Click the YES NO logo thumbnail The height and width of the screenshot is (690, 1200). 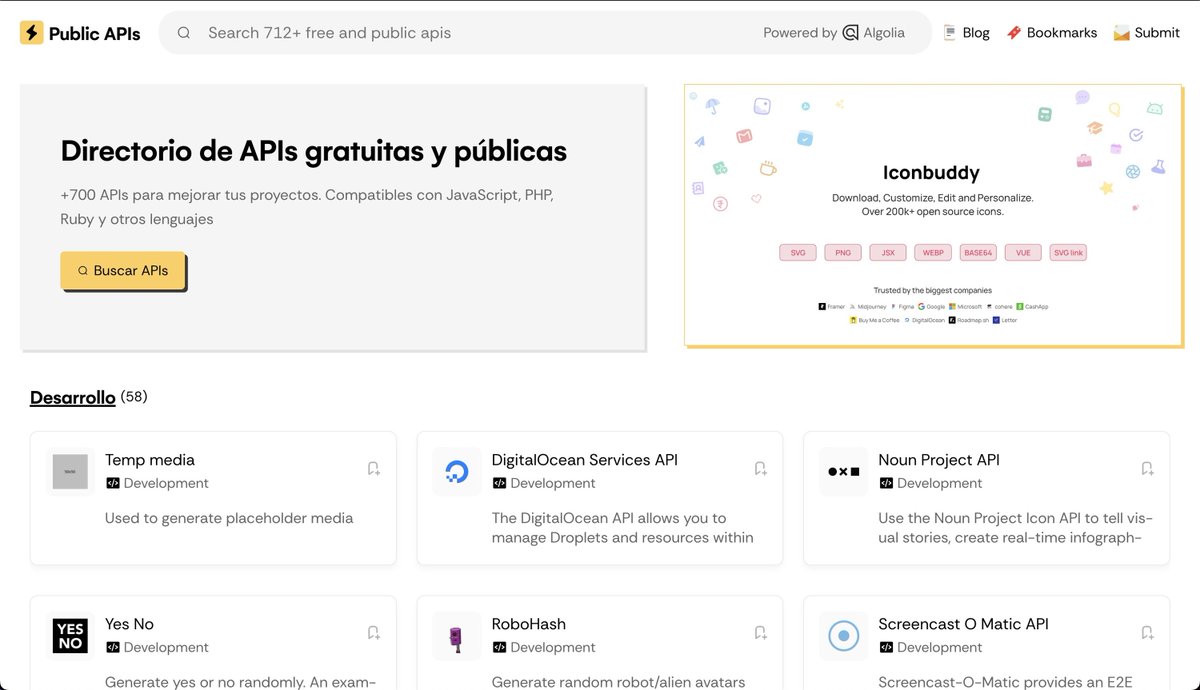[x=70, y=635]
